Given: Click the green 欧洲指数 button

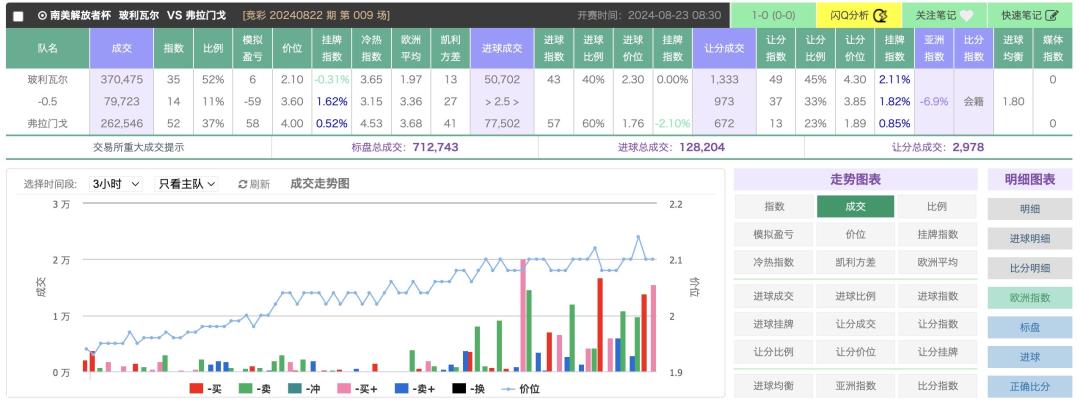Looking at the screenshot, I should (1030, 298).
